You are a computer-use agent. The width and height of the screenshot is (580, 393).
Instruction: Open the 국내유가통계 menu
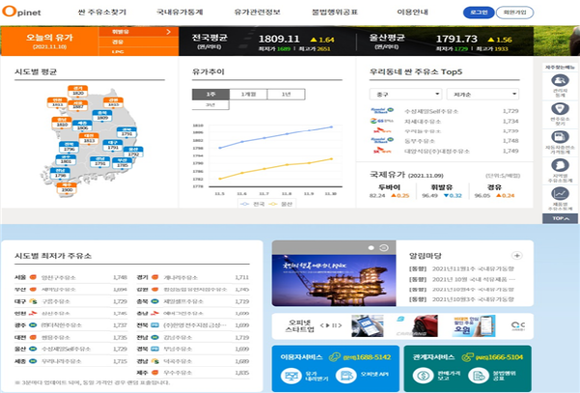click(x=180, y=12)
